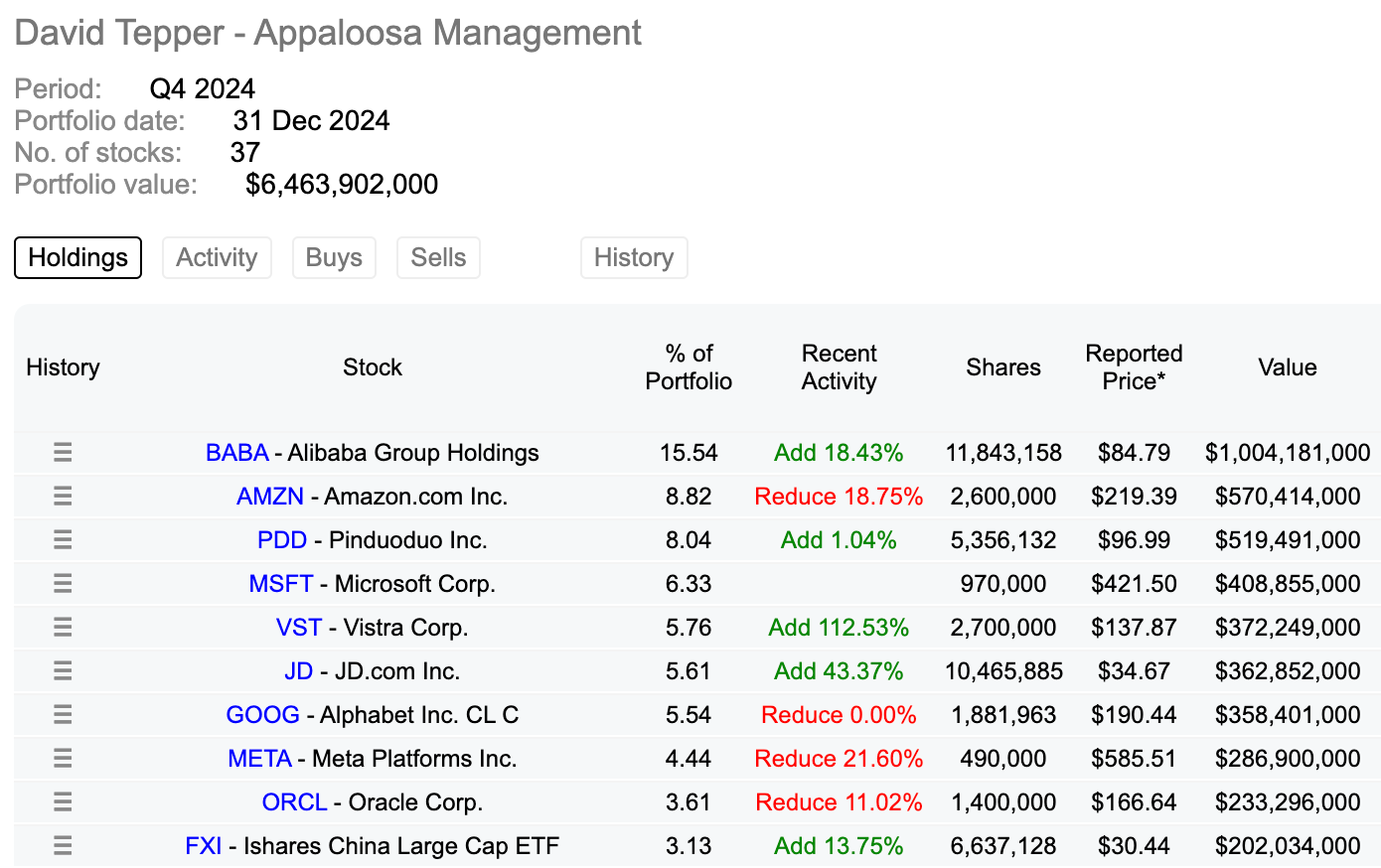
Task: Click the 'Add 112.53%' activity cell
Action: pyautogui.click(x=839, y=628)
